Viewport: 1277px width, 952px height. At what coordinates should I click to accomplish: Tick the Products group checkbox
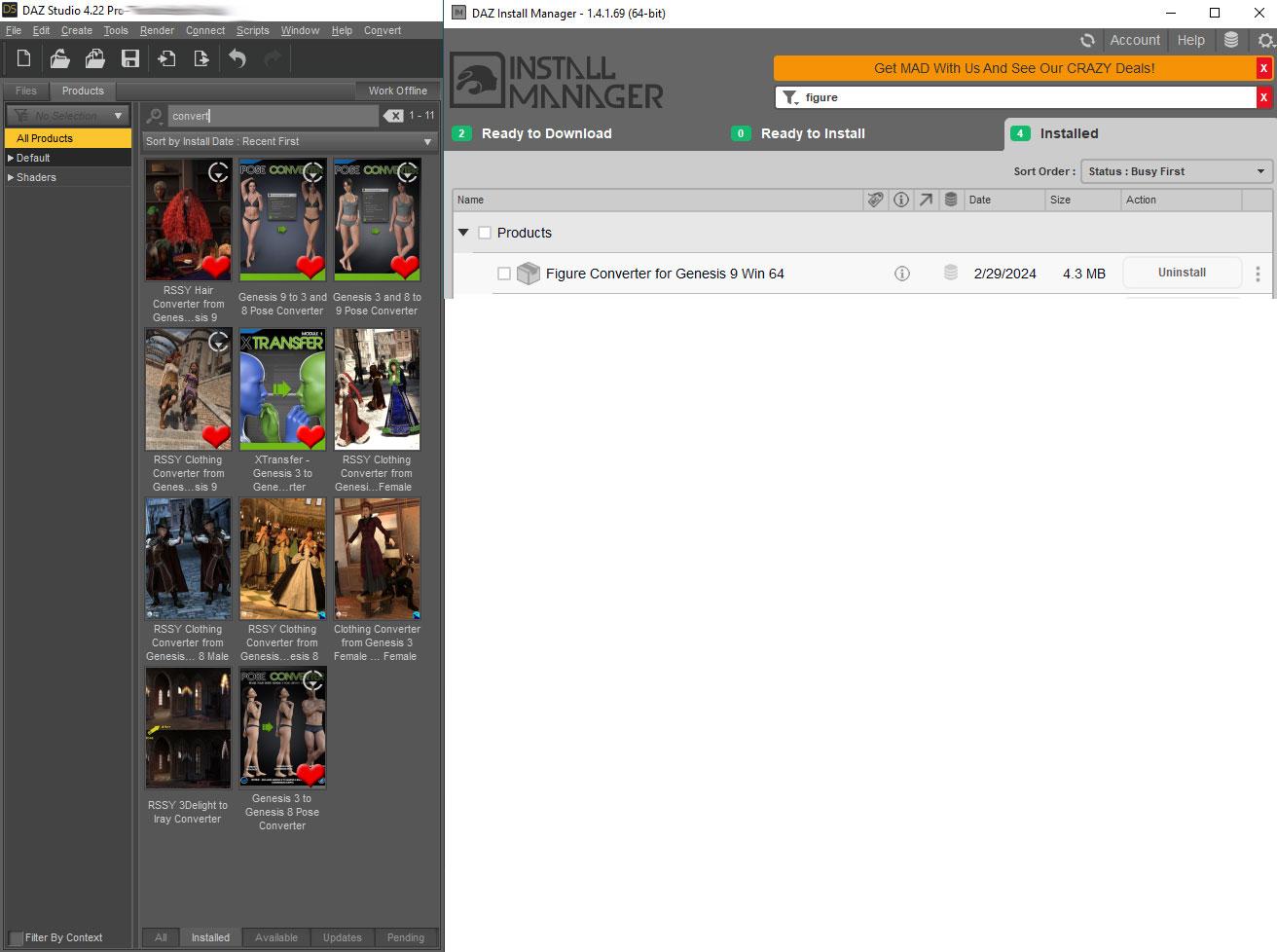(x=485, y=233)
